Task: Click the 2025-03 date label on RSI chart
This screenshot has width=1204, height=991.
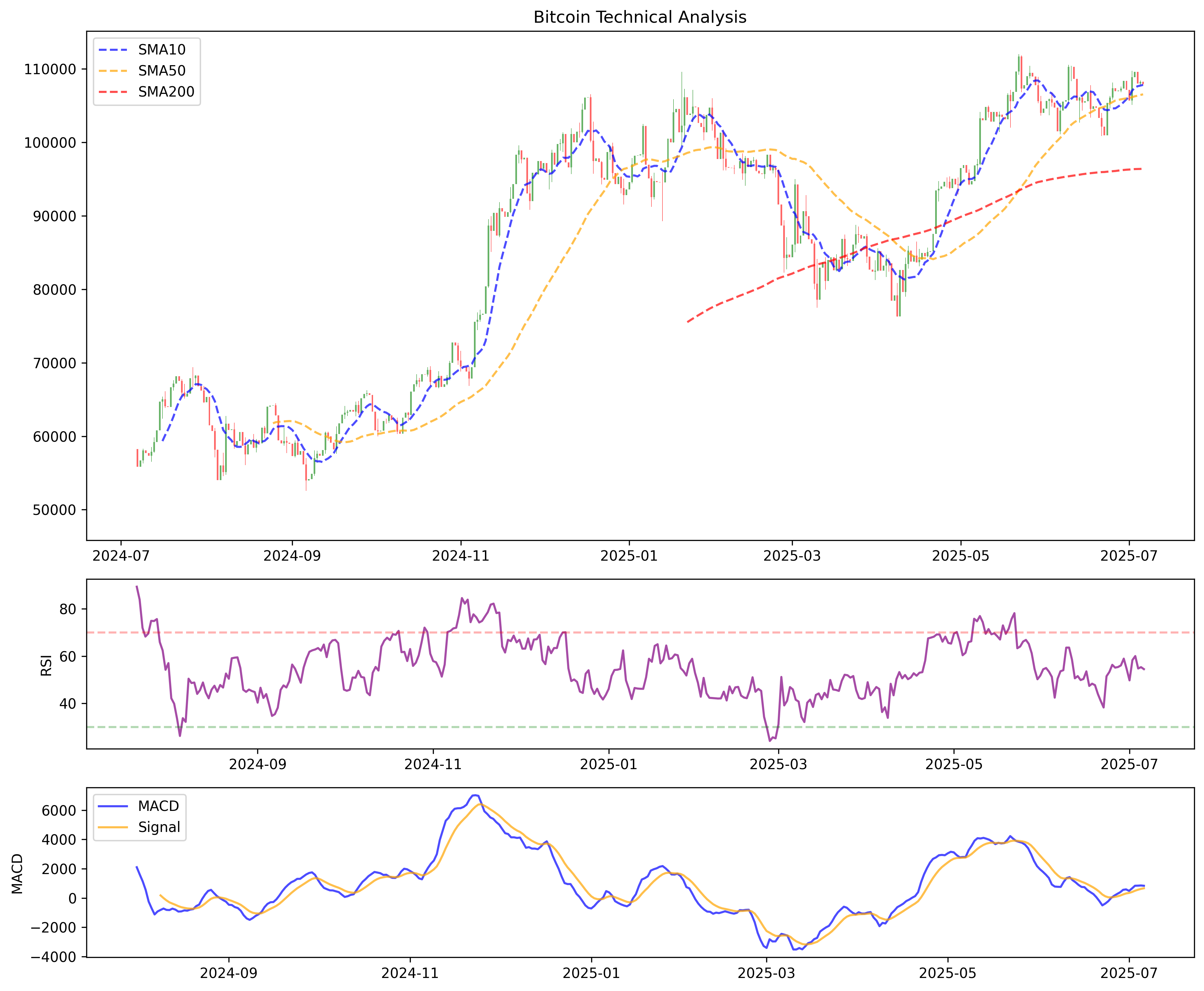Action: (x=778, y=764)
